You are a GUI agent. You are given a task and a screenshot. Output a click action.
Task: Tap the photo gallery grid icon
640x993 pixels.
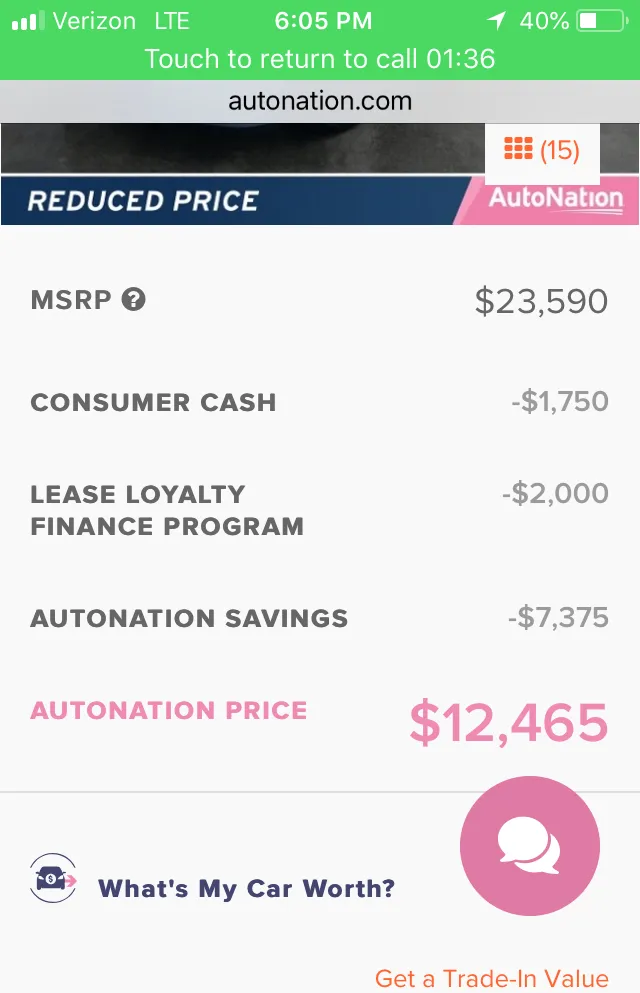point(518,150)
